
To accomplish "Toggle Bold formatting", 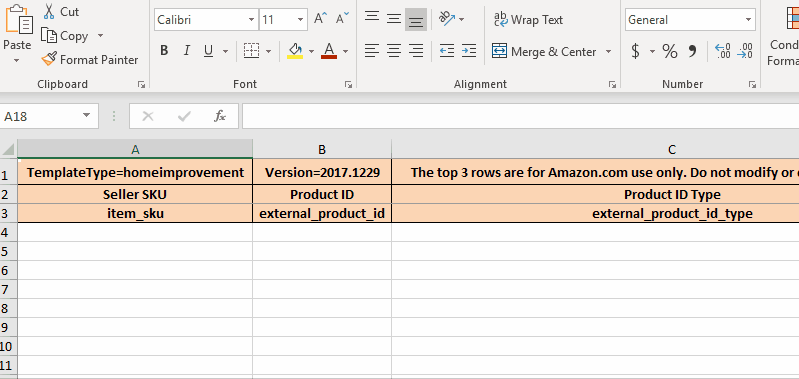I will pos(164,50).
